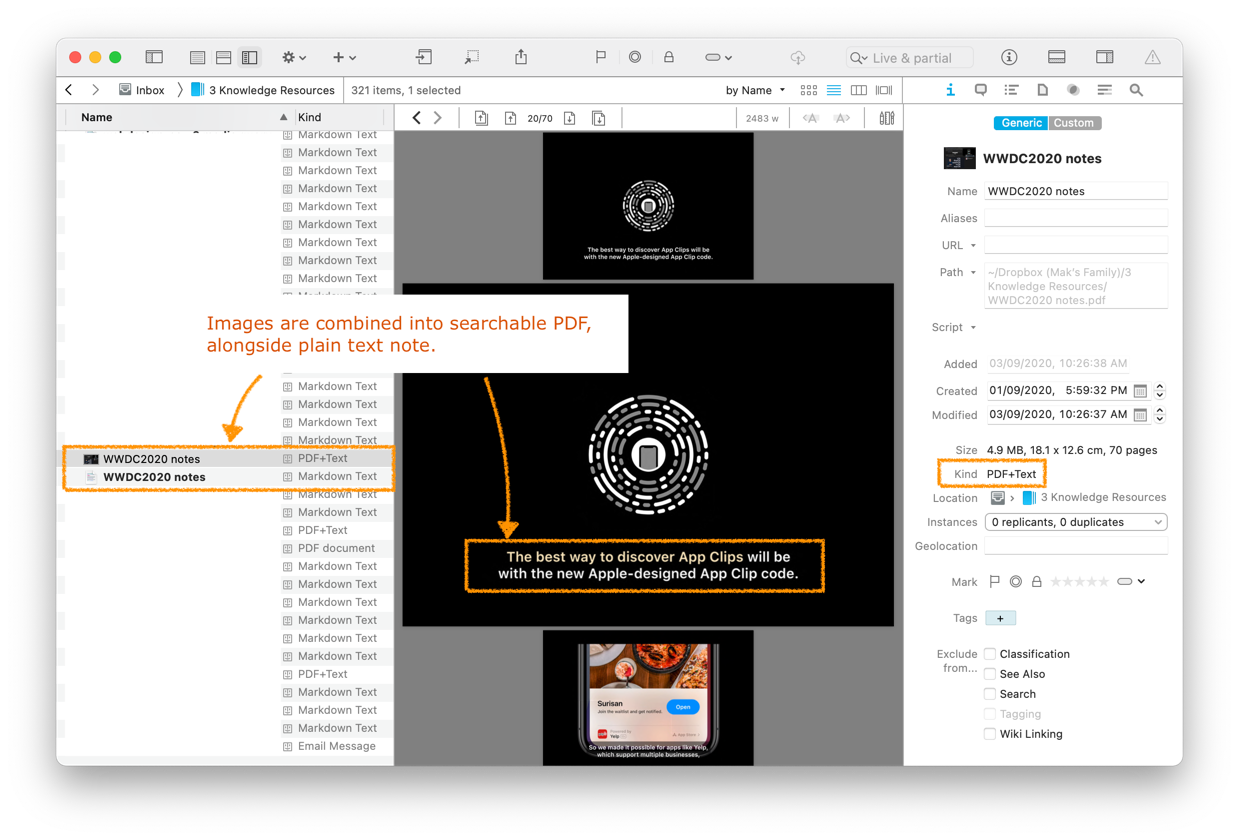The image size is (1239, 840).
Task: Open the label dropdown in top toolbar
Action: [x=718, y=57]
